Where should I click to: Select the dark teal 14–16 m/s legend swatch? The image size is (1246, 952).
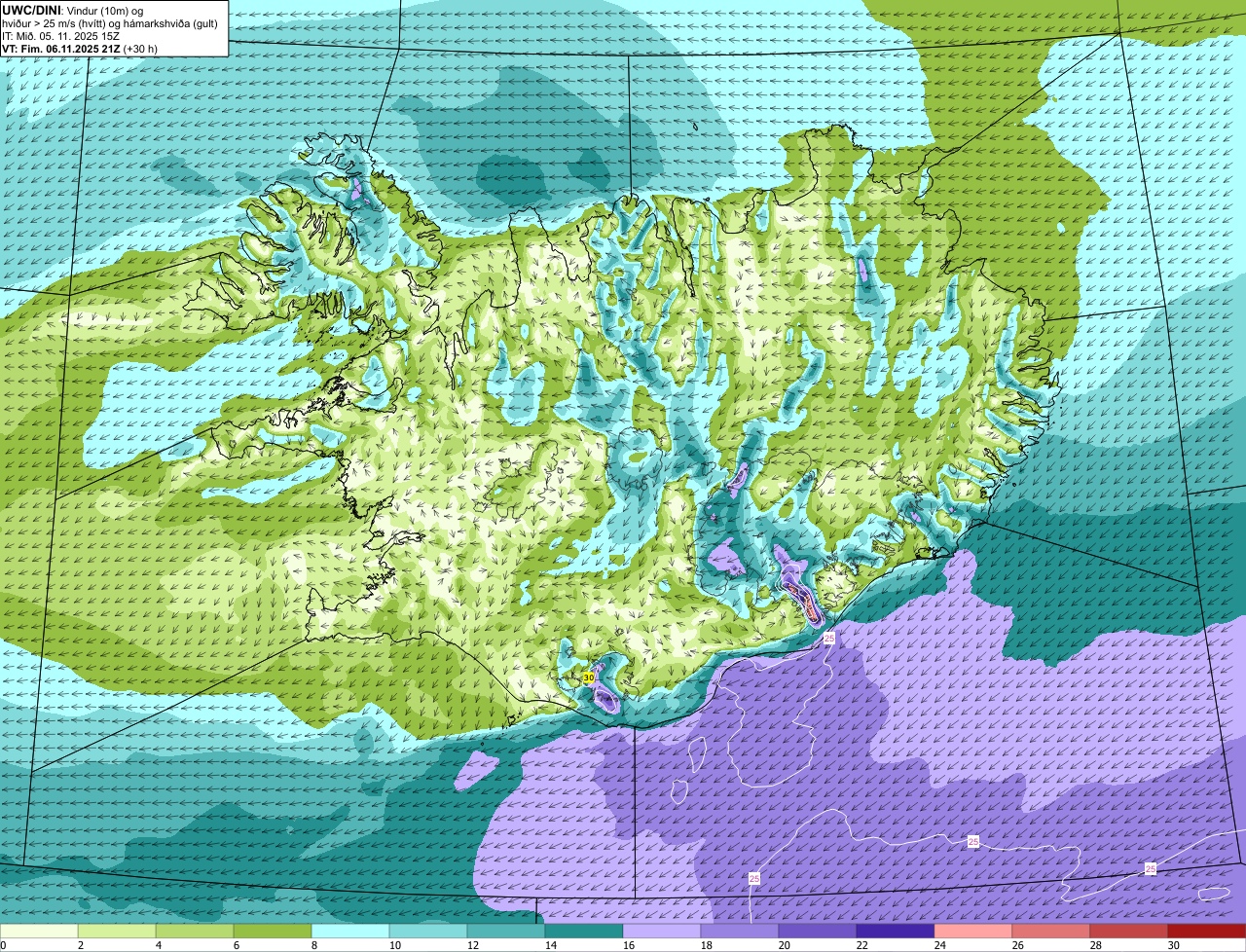pyautogui.click(x=584, y=932)
